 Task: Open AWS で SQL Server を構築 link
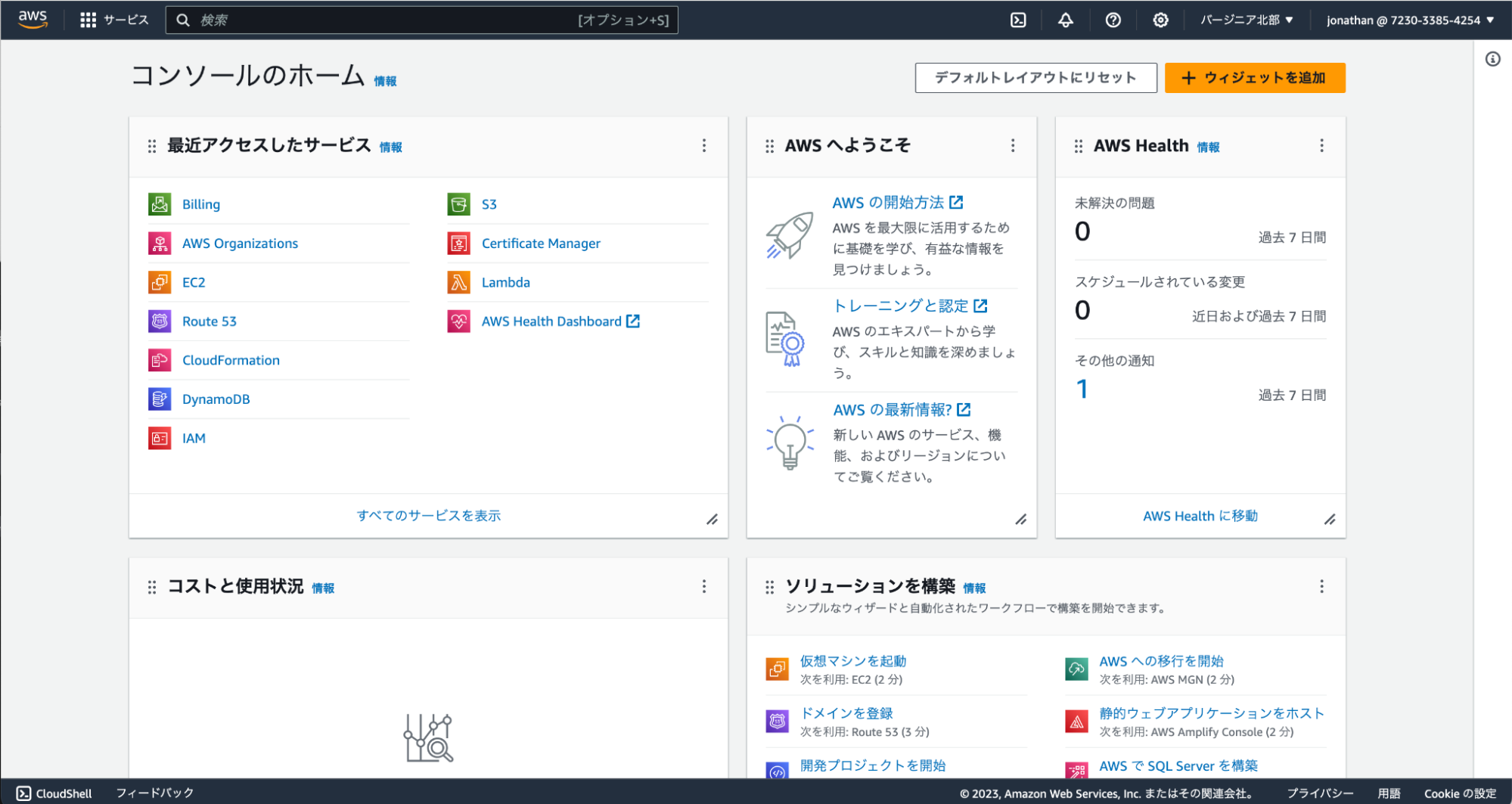(1178, 765)
